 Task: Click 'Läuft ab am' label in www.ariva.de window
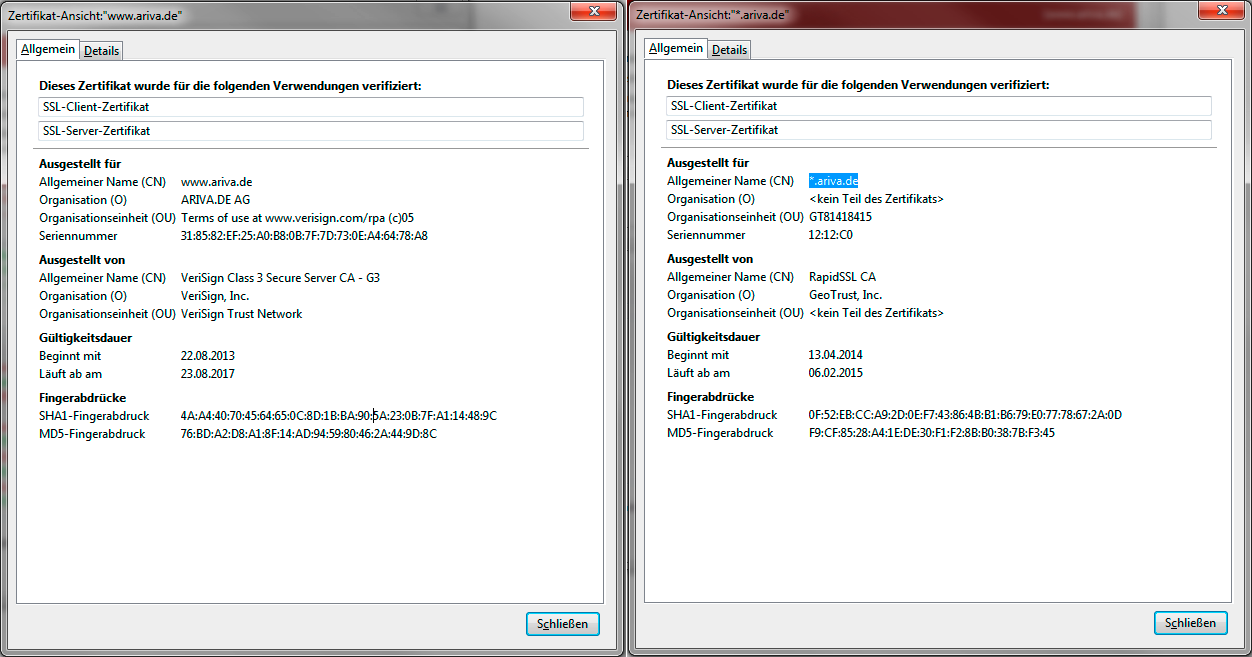point(70,374)
